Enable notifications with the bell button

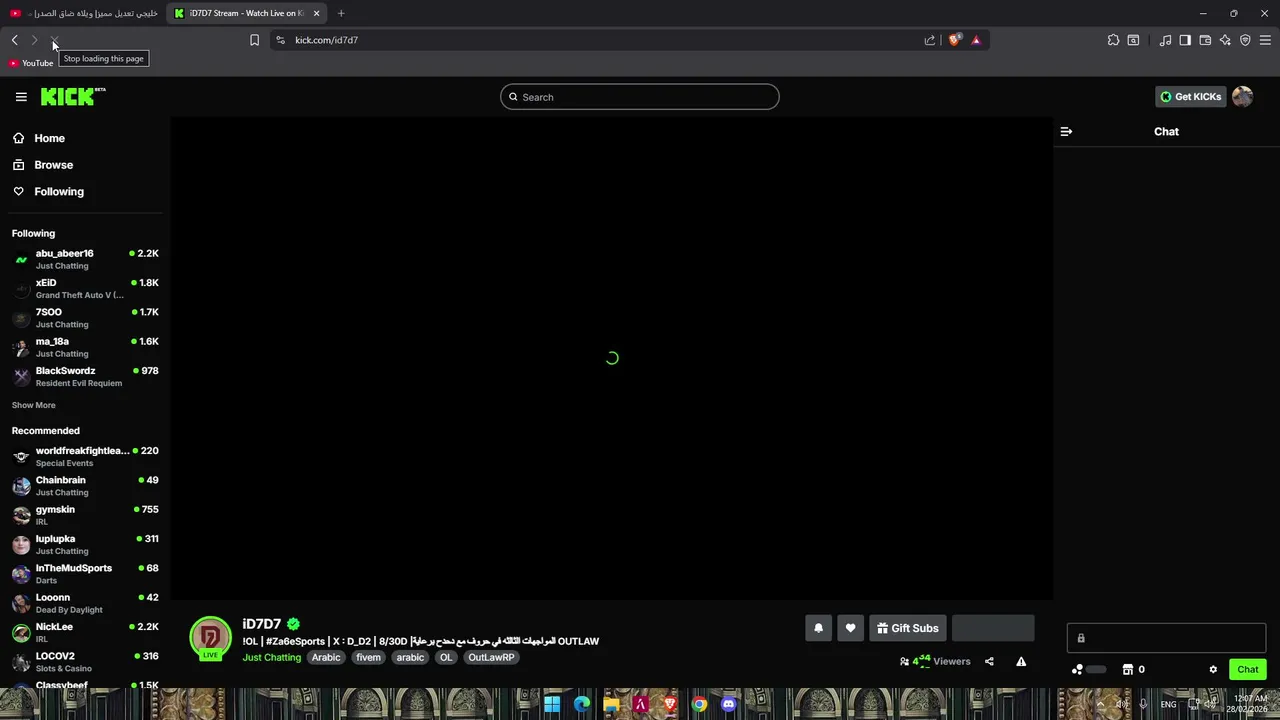(818, 628)
